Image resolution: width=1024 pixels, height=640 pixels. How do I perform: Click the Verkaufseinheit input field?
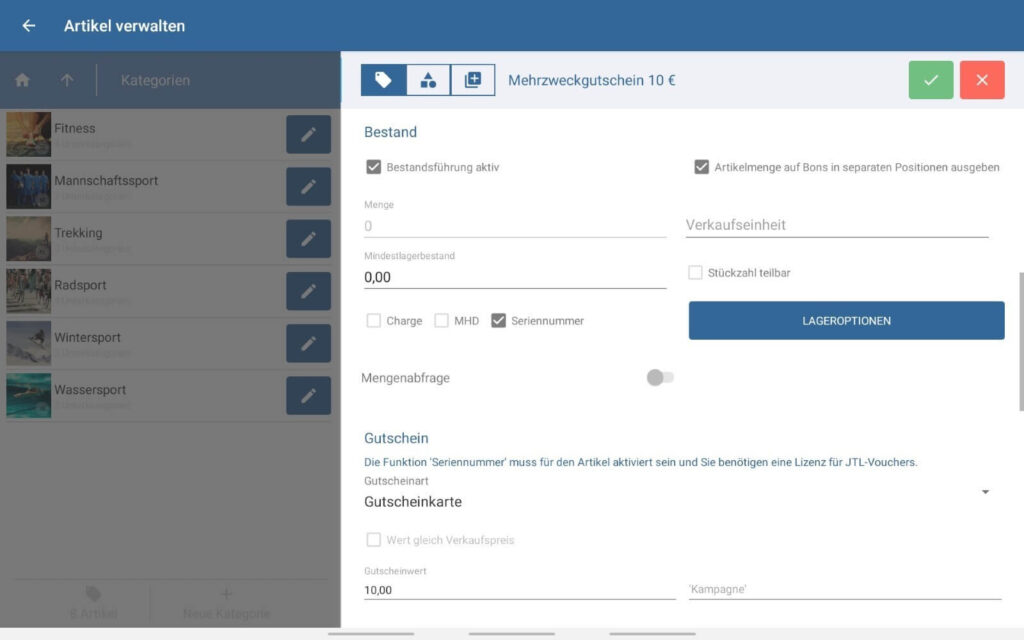coord(836,225)
